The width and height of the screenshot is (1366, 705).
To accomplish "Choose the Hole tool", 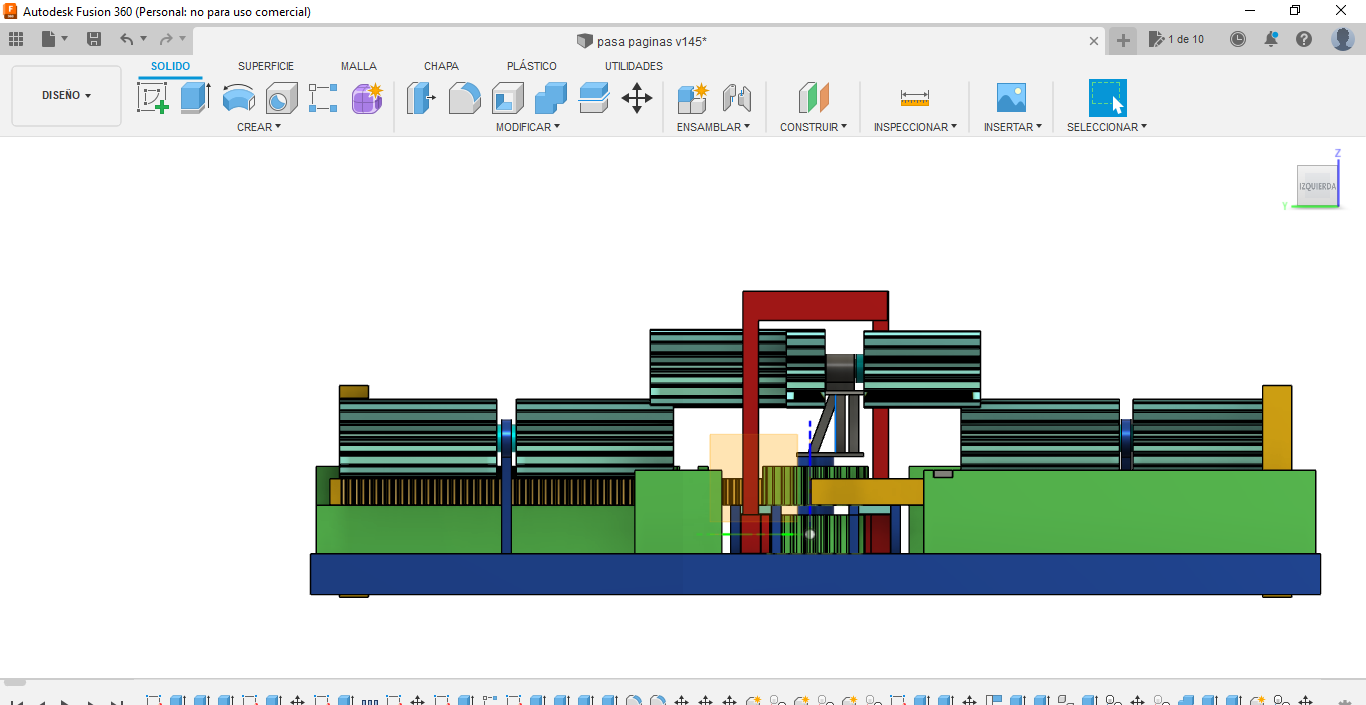I will pos(281,98).
